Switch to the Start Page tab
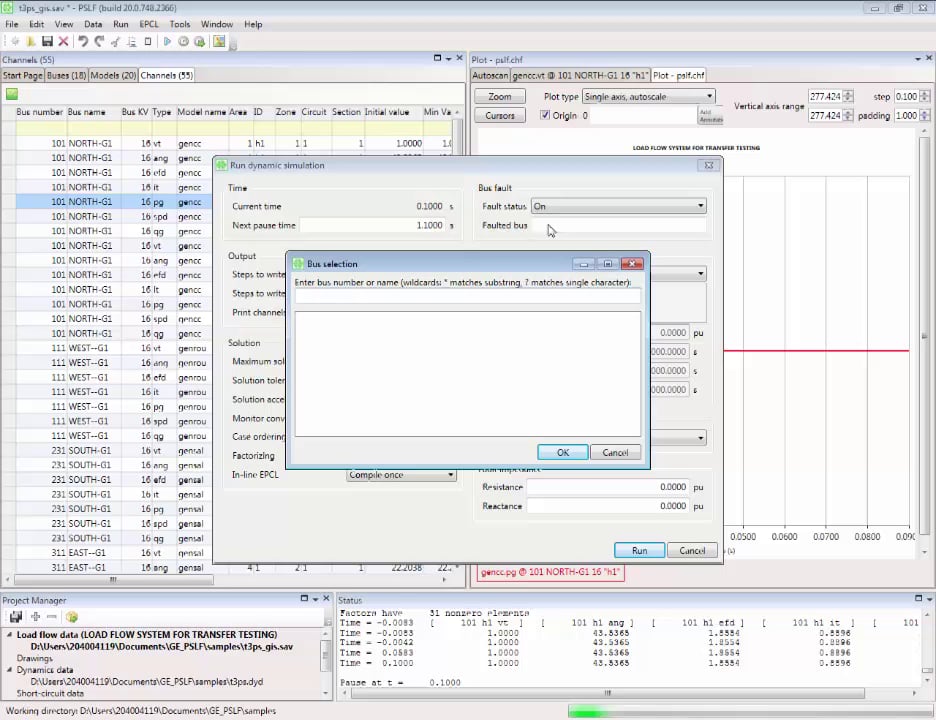The height and width of the screenshot is (720, 936). 23,75
